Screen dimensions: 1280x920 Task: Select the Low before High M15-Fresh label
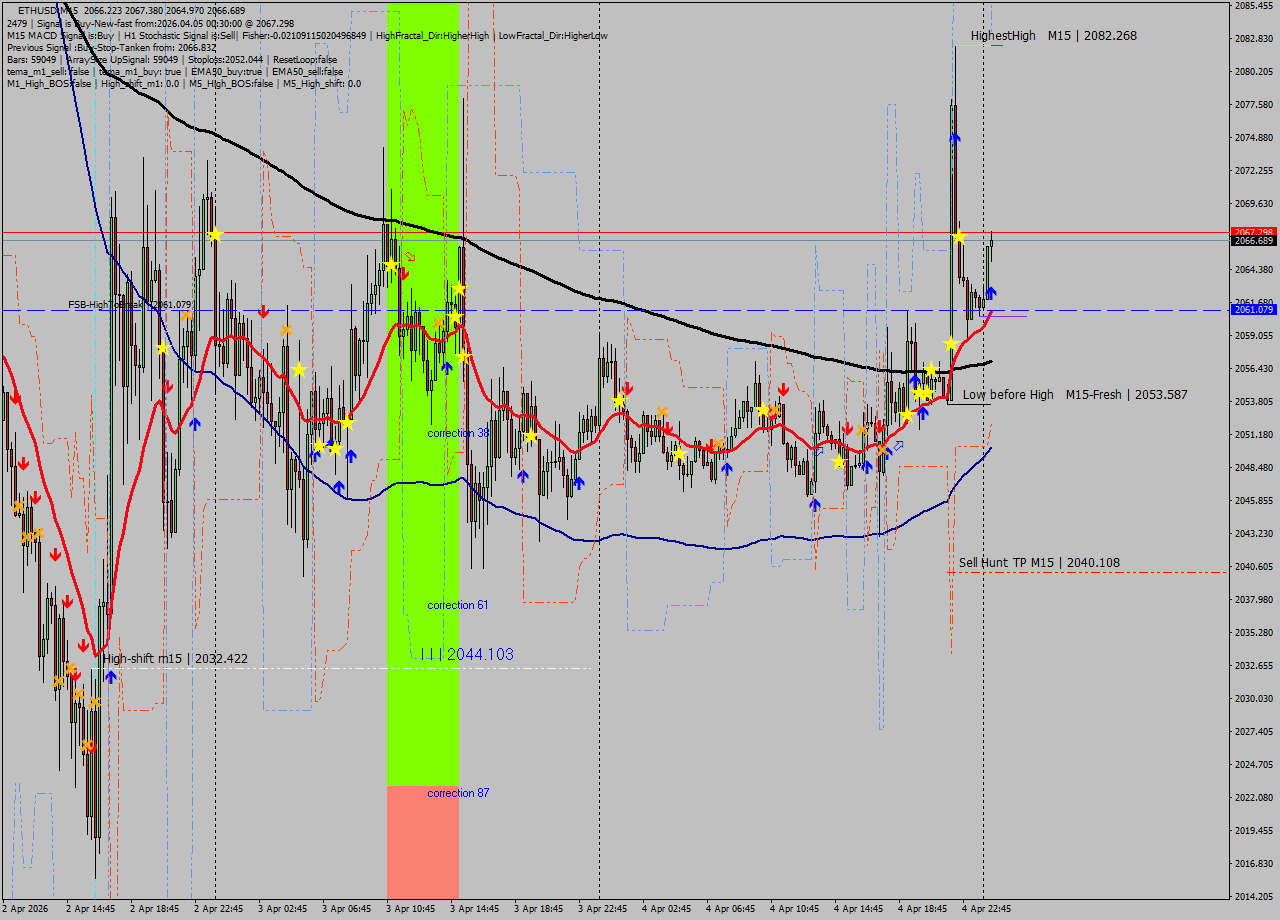[x=1074, y=395]
